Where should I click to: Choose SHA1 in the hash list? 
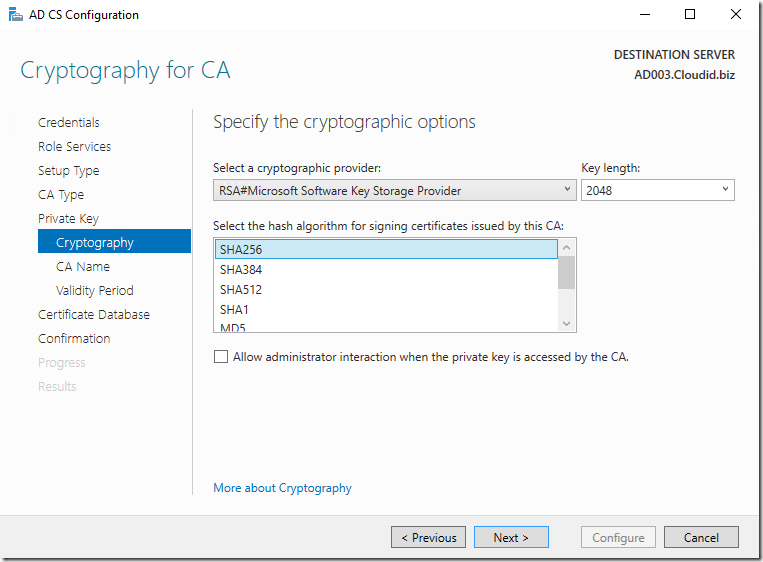(236, 310)
